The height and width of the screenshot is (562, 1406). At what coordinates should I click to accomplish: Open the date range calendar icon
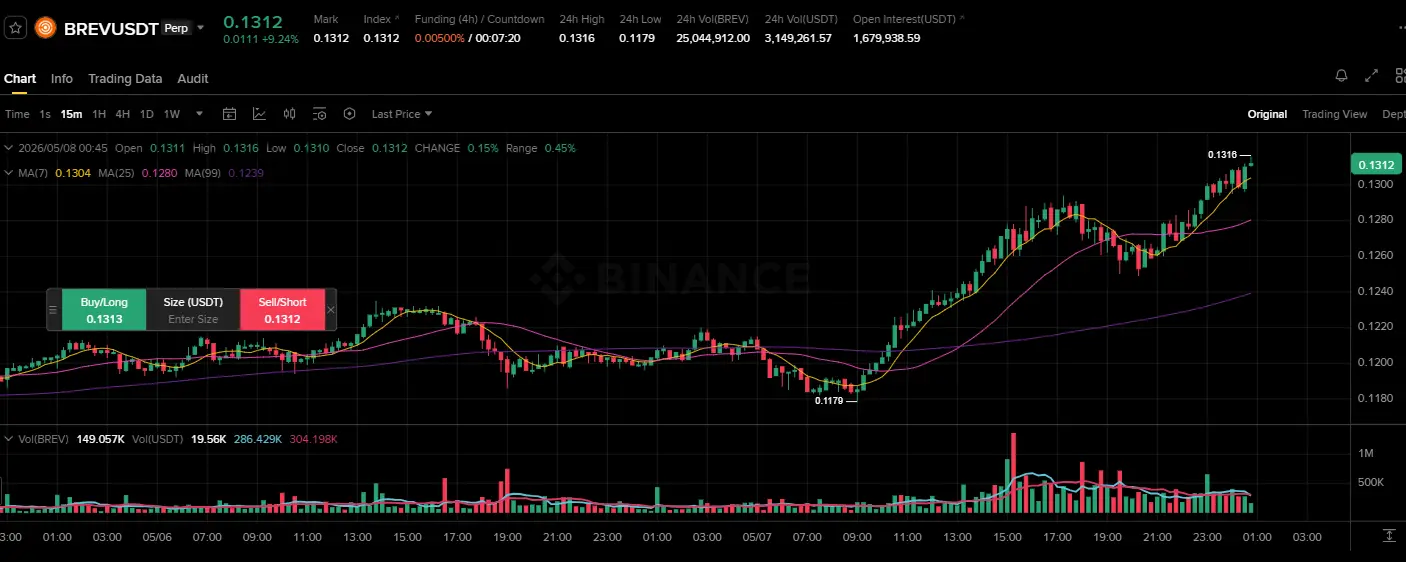click(229, 114)
